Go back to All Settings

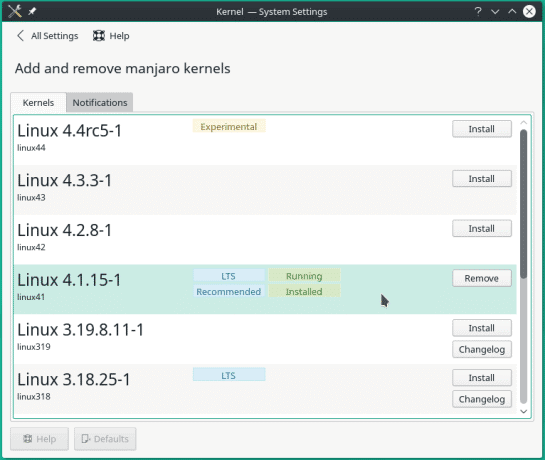point(47,36)
